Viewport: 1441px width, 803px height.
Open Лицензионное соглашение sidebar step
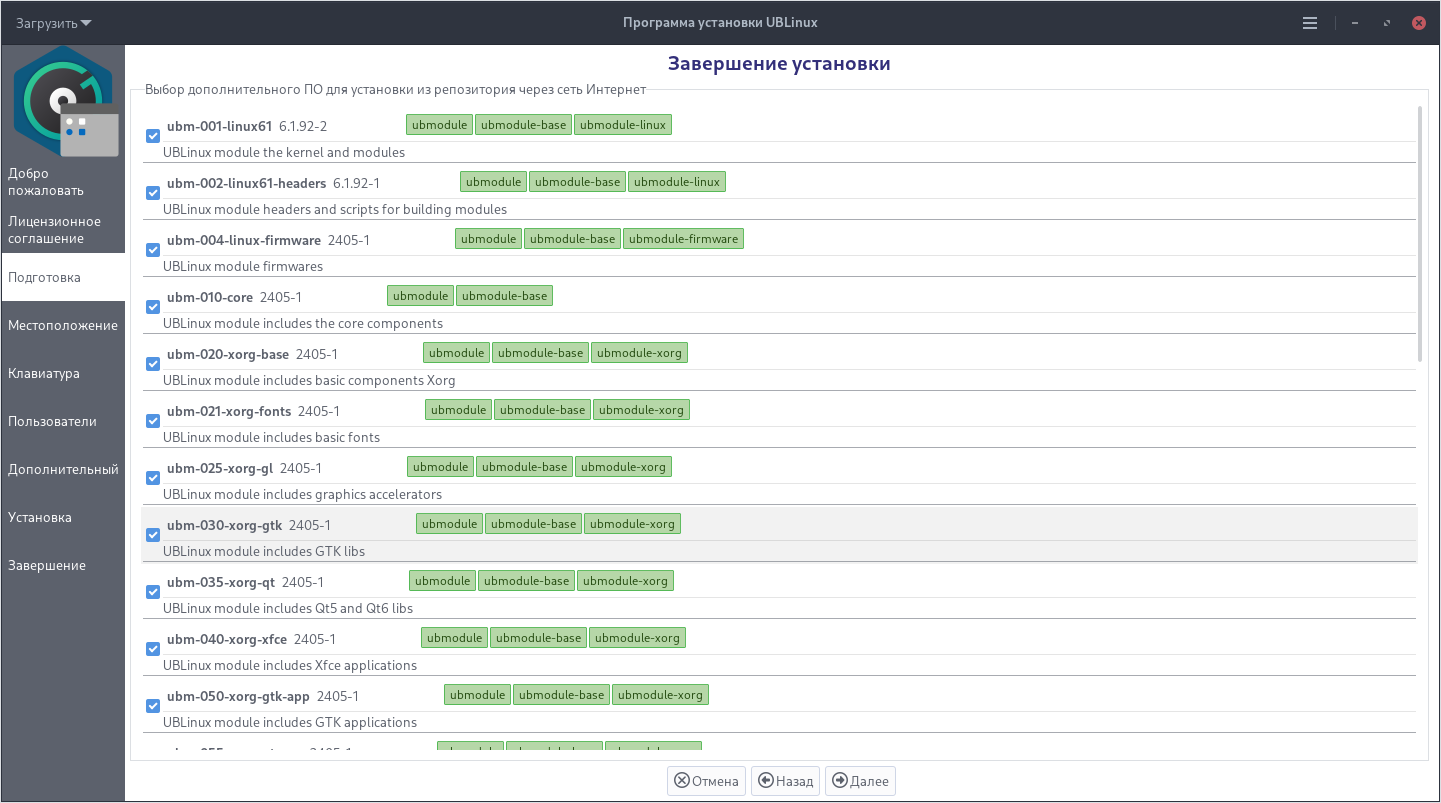tap(63, 230)
